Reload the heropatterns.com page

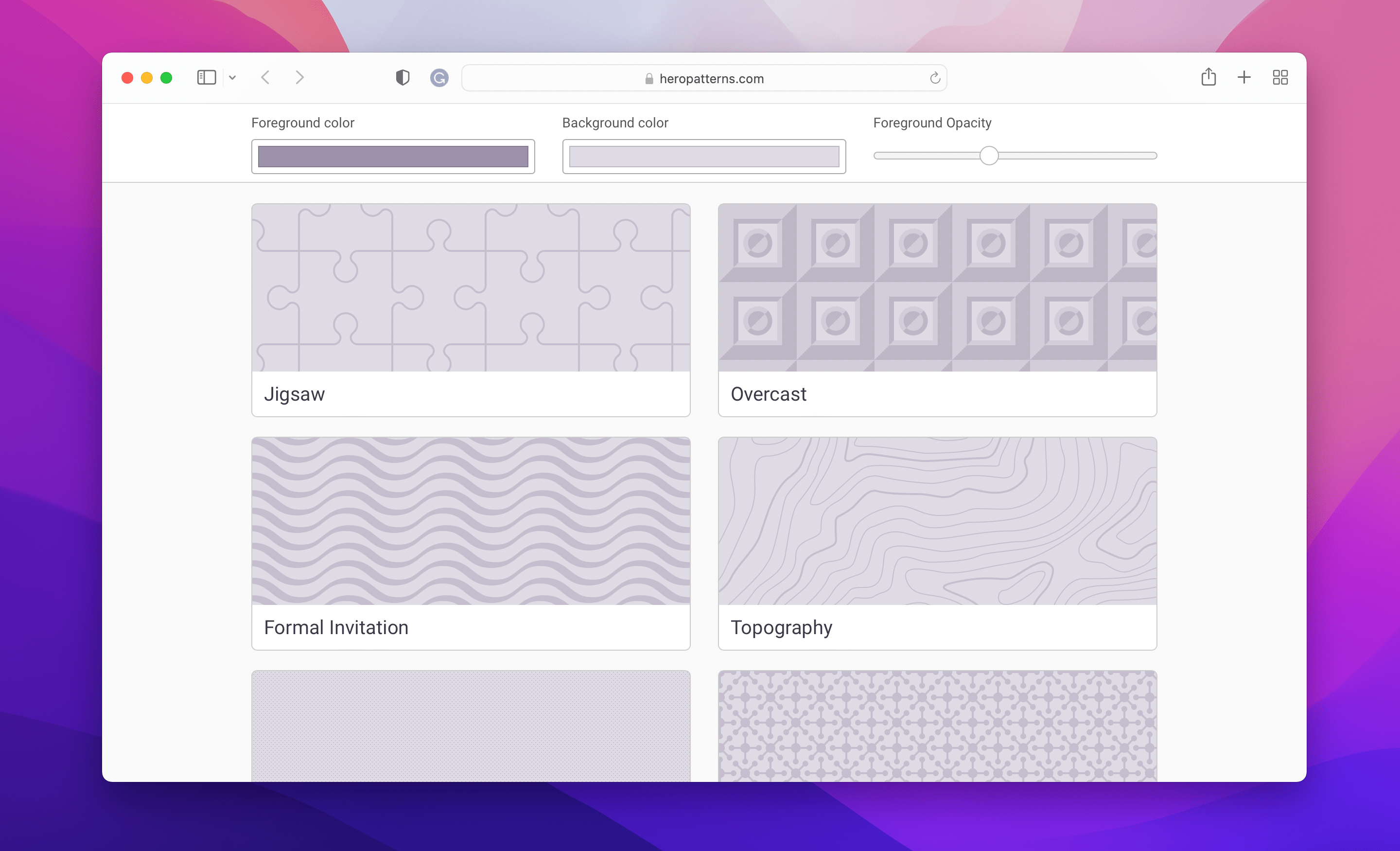pos(934,78)
